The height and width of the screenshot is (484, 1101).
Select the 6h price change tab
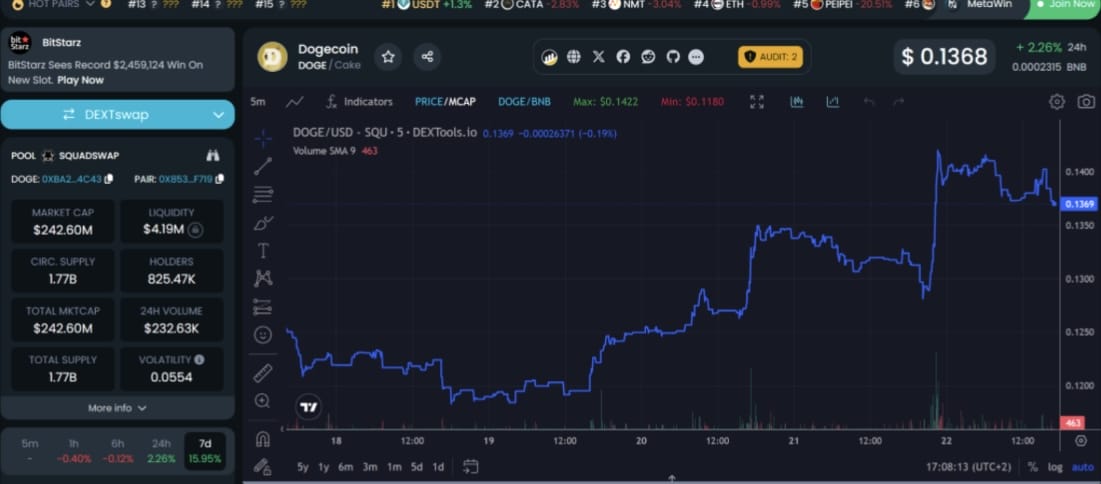[x=117, y=451]
